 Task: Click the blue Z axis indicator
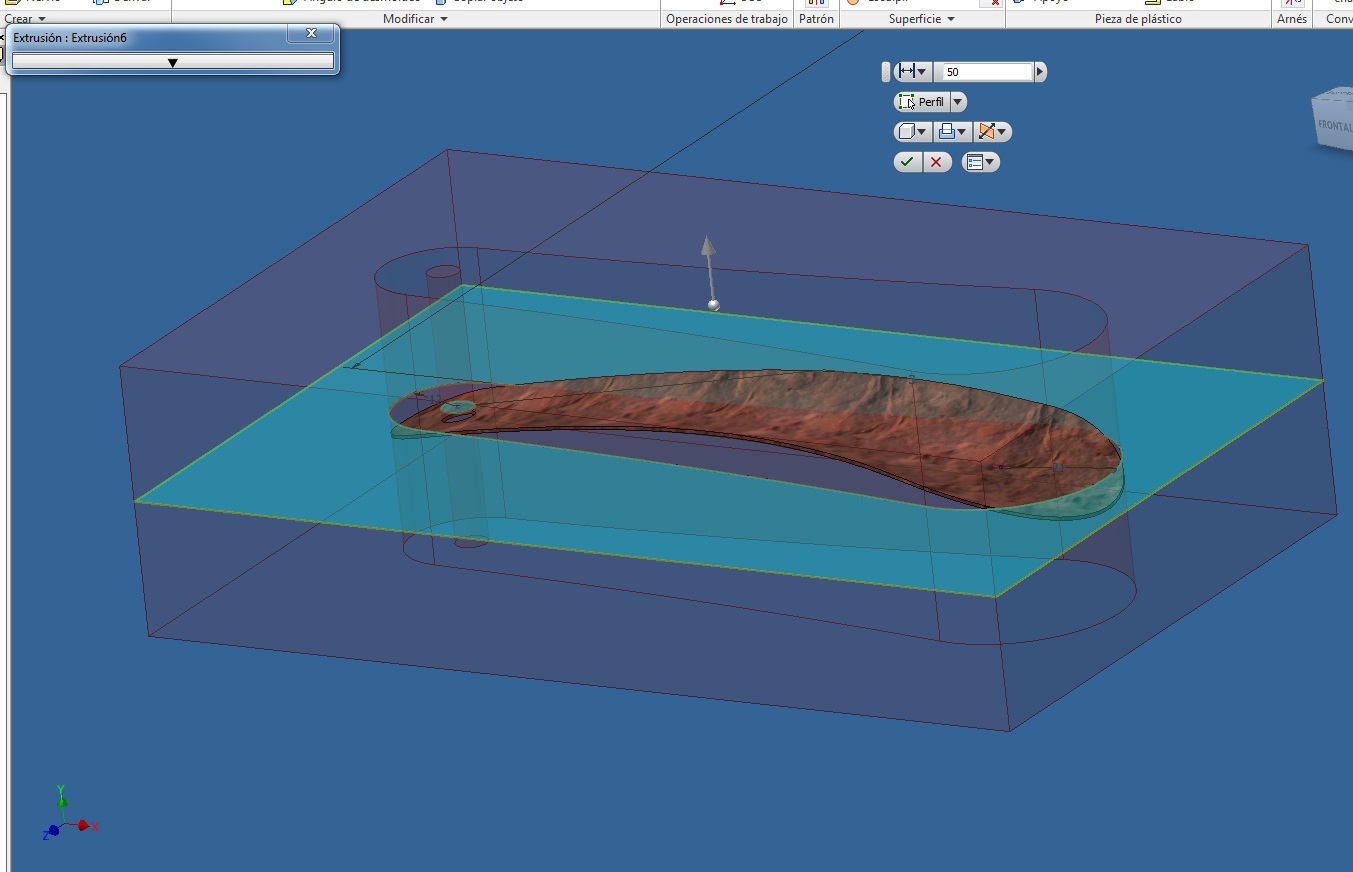click(52, 831)
